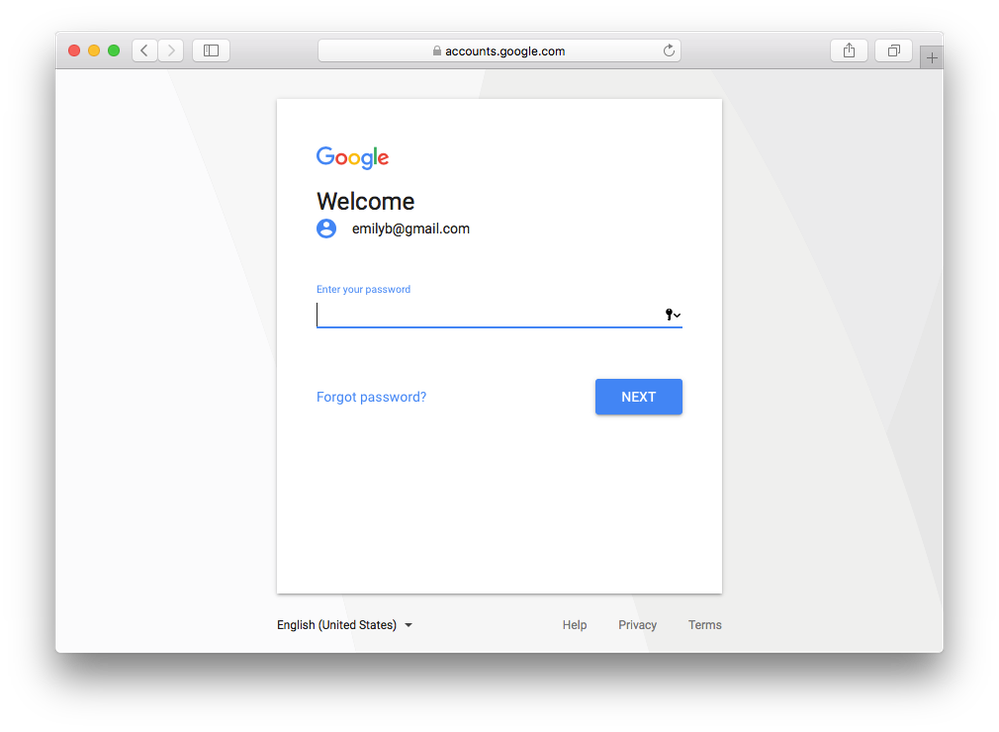
Task: Expand the English (United States) language dropdown
Action: (345, 625)
